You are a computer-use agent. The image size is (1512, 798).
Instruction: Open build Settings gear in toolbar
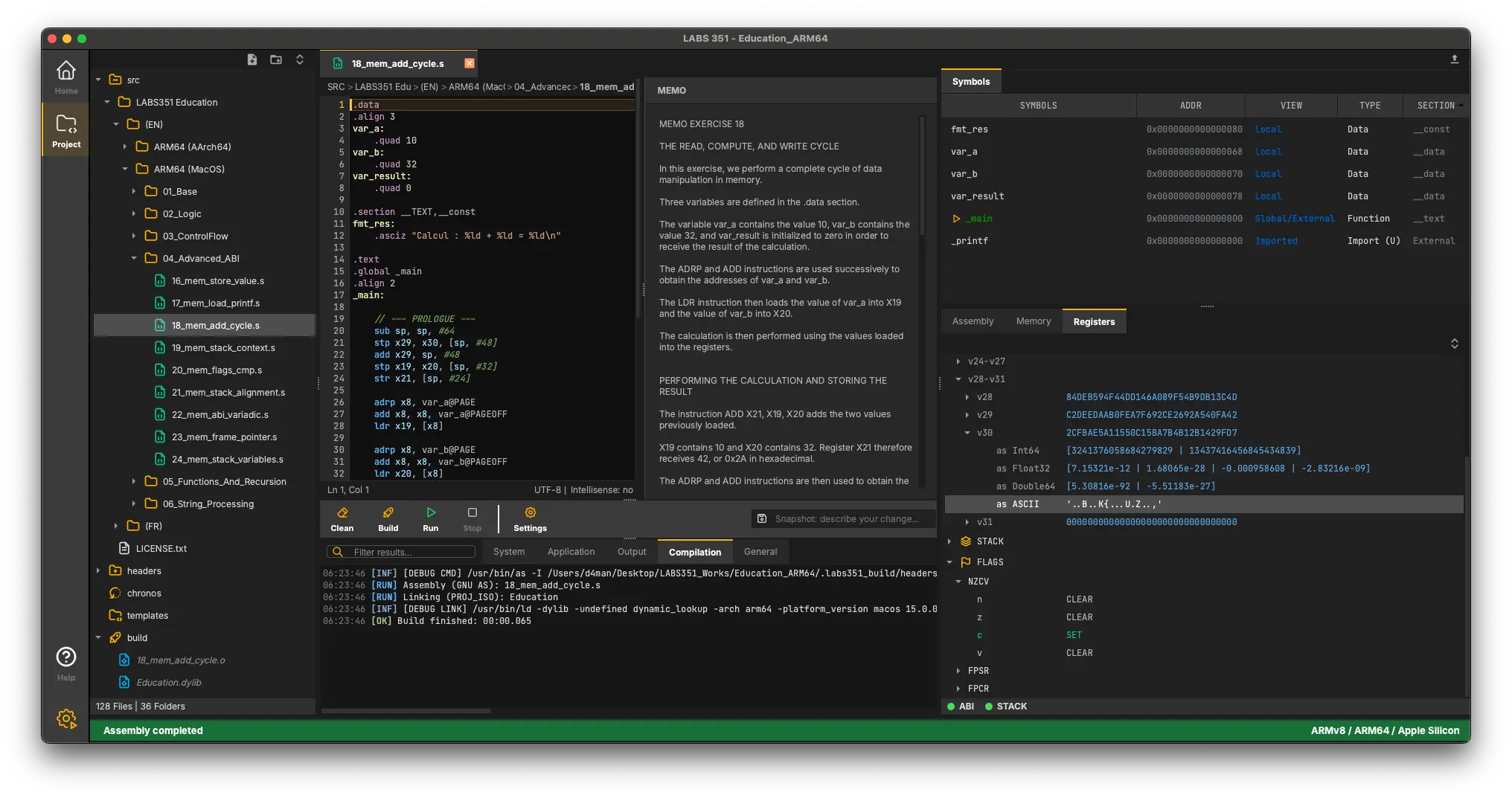pos(531,512)
